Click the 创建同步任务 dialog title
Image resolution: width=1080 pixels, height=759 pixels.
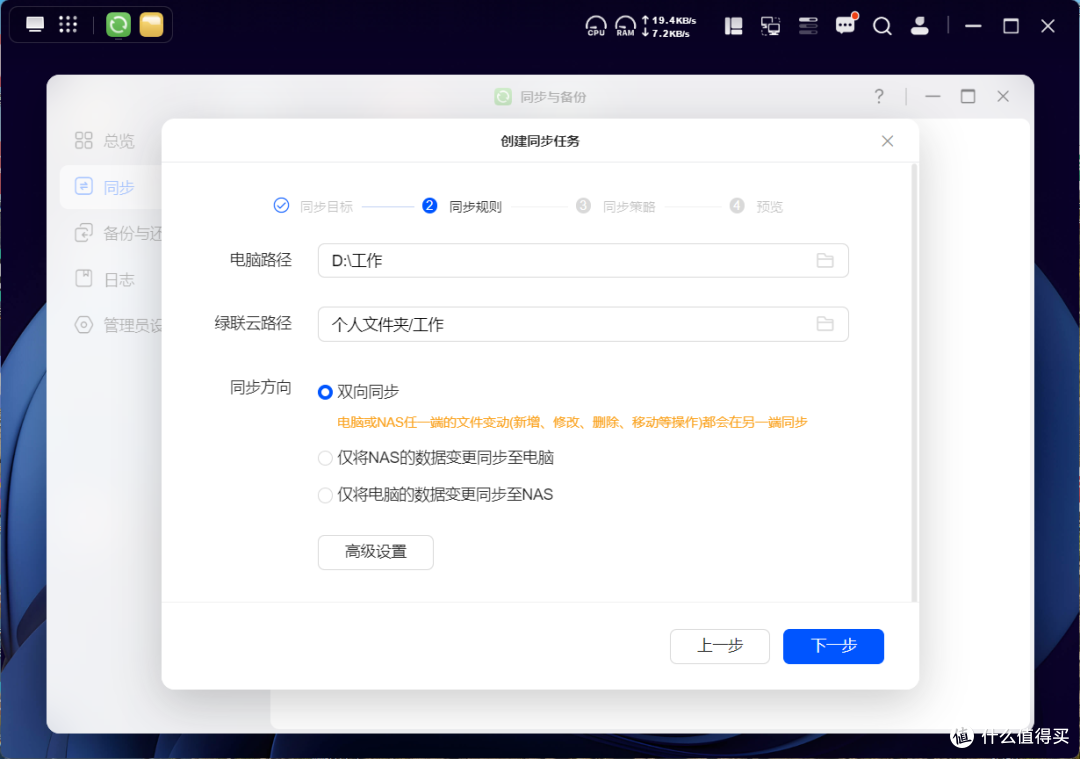pos(540,141)
